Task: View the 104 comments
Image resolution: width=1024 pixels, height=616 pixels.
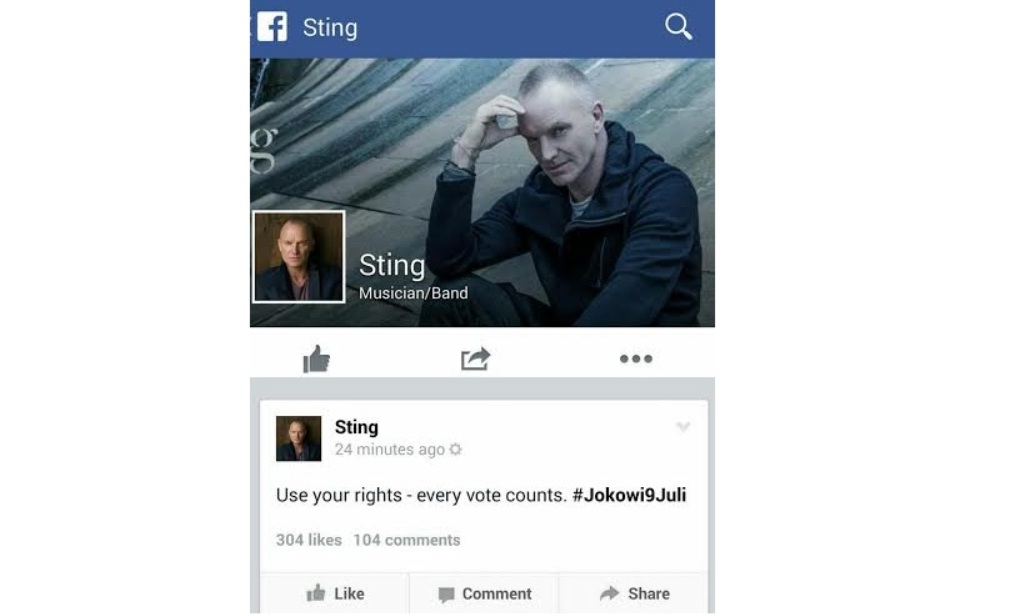Action: click(x=407, y=540)
